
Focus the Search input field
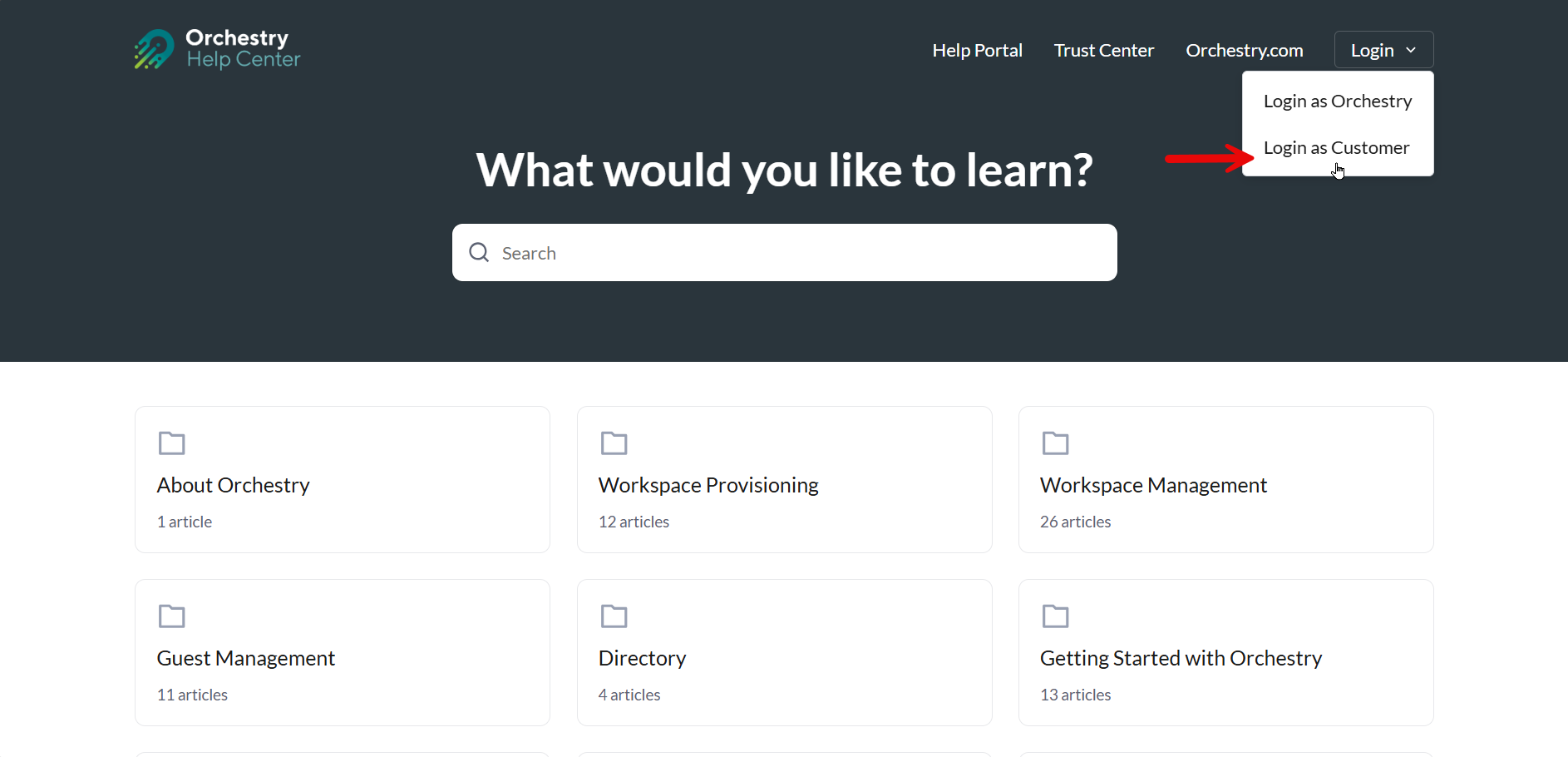[785, 252]
